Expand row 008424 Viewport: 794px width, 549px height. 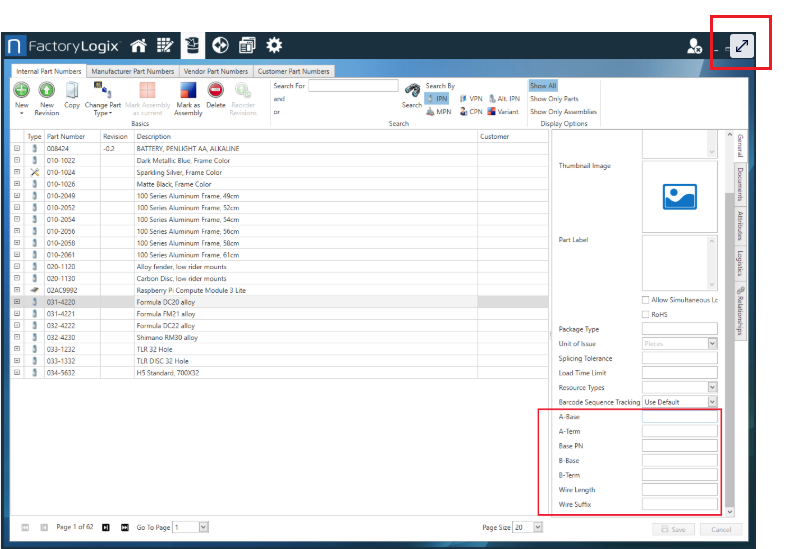click(17, 148)
